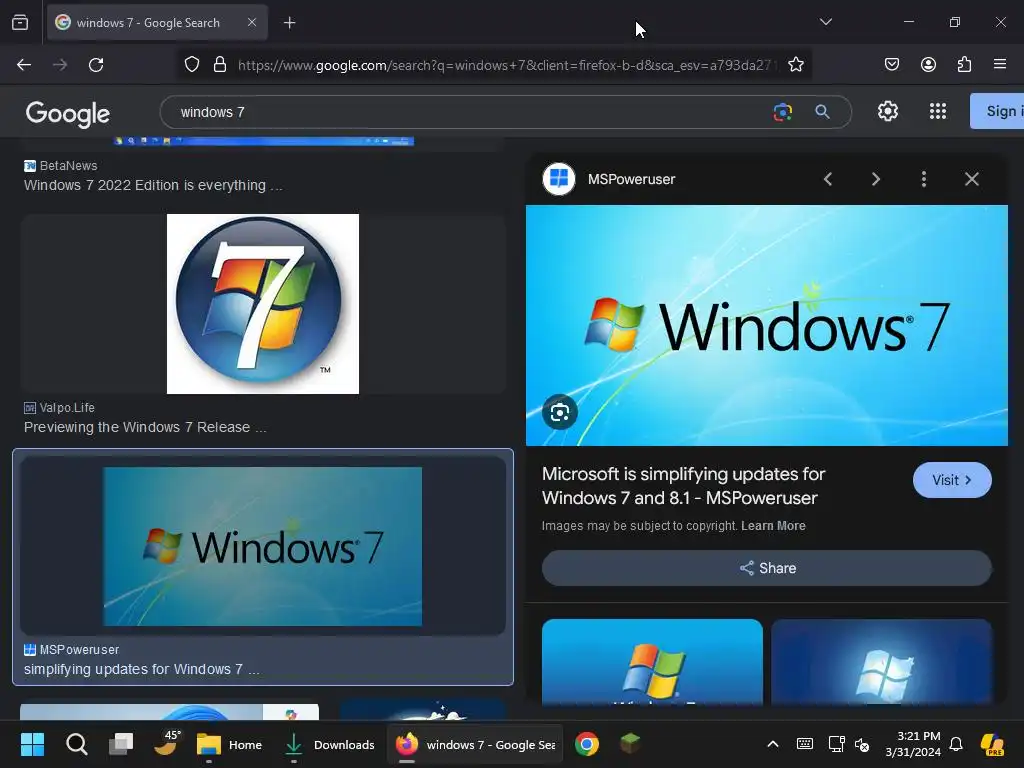This screenshot has height=768, width=1024.
Task: Open Home File Explorer taskbar item
Action: coord(229,744)
